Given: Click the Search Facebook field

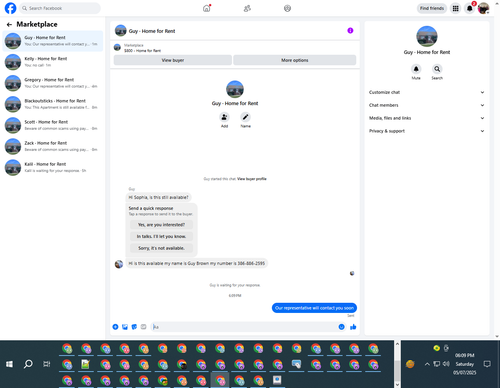Looking at the screenshot, I should click(60, 8).
